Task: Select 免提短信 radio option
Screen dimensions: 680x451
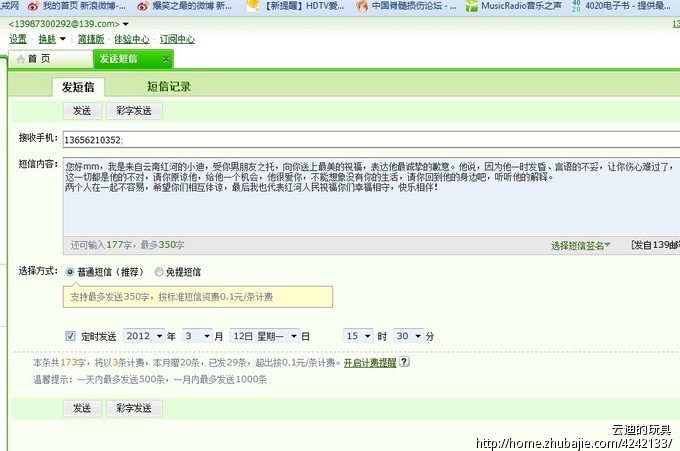Action: point(159,272)
